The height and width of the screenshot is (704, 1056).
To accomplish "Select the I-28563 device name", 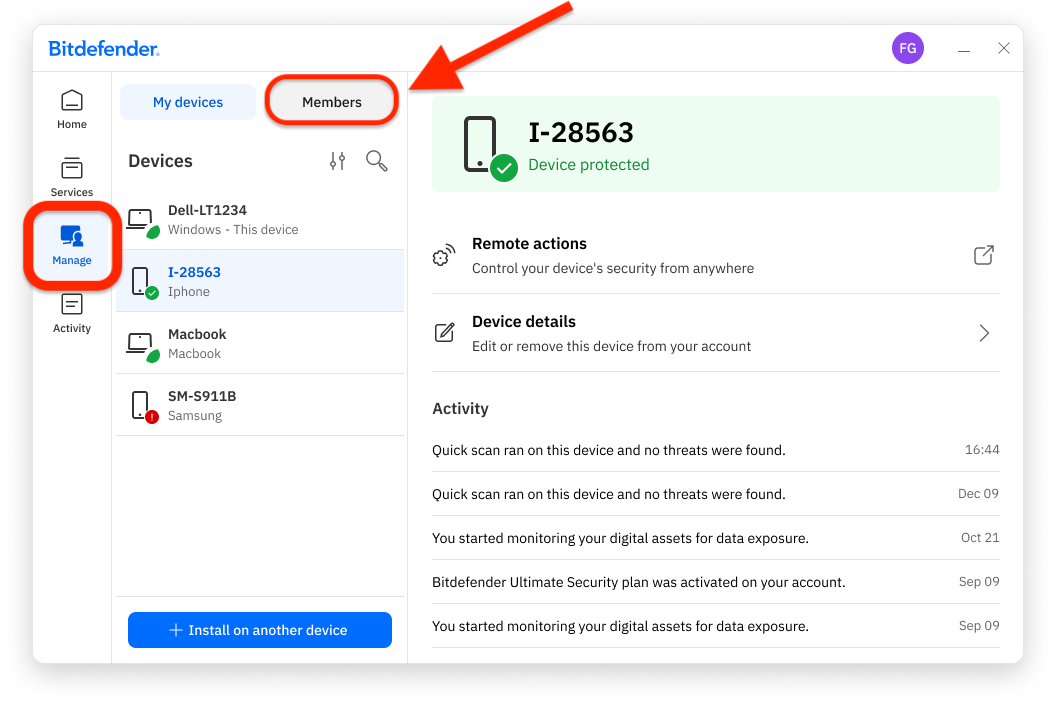I will pyautogui.click(x=194, y=272).
